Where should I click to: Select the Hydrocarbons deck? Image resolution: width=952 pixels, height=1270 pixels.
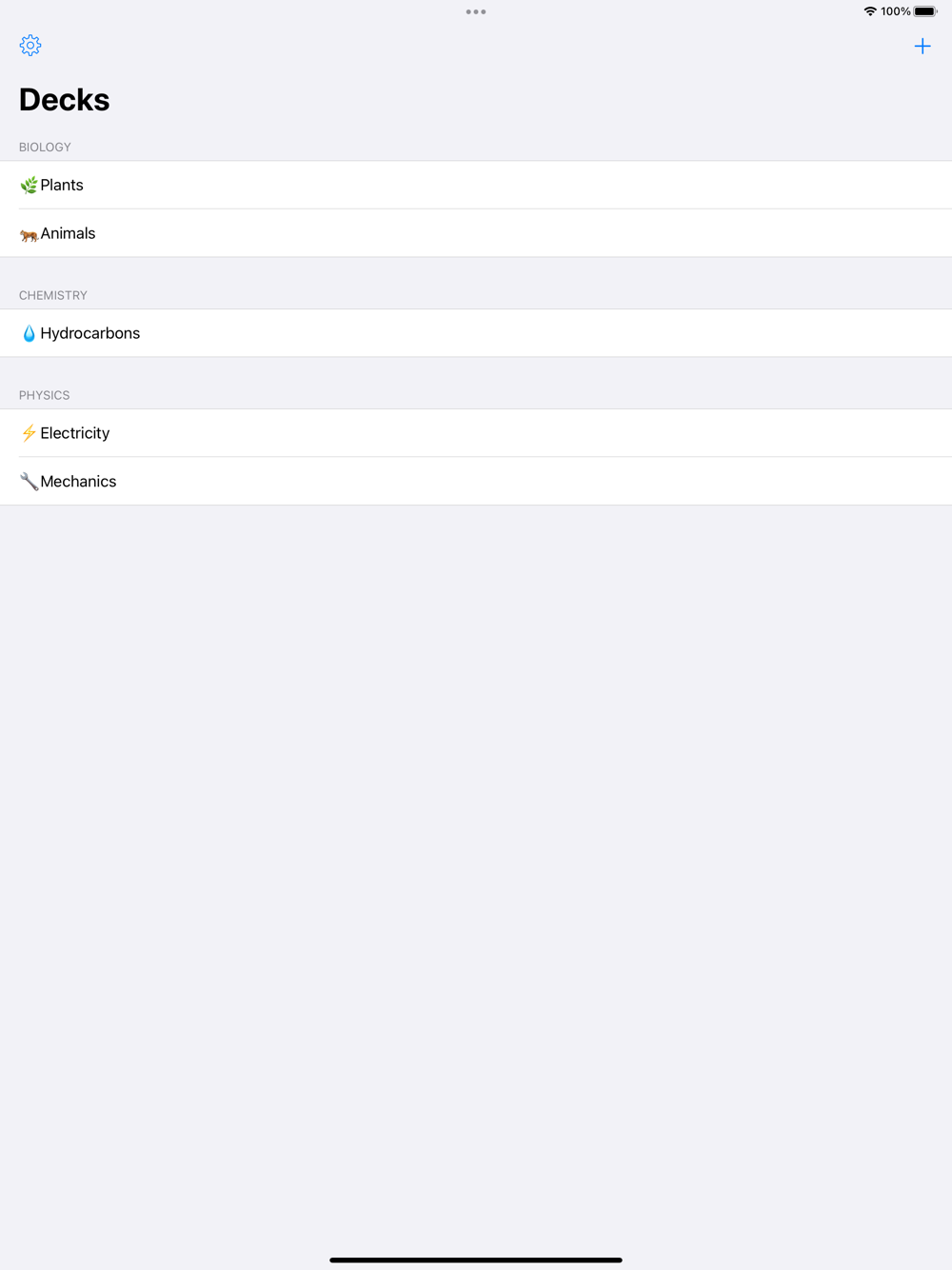pyautogui.click(x=476, y=333)
